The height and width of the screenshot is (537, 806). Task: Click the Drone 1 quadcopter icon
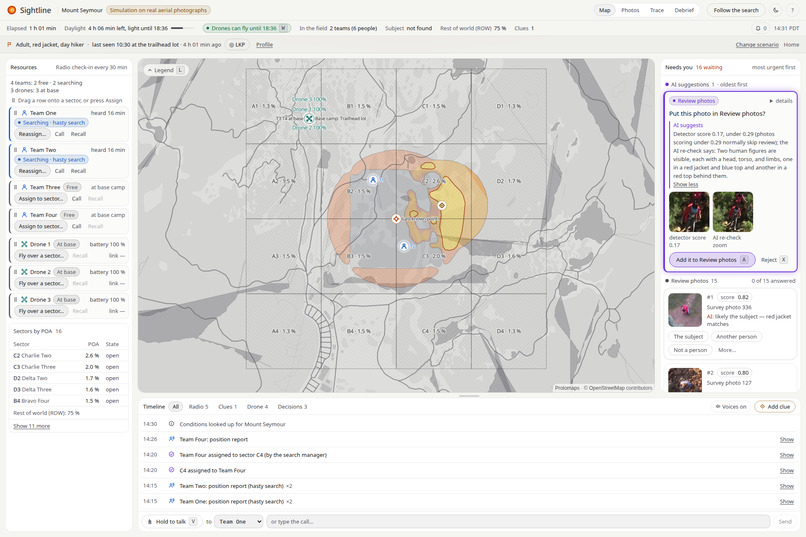click(24, 244)
